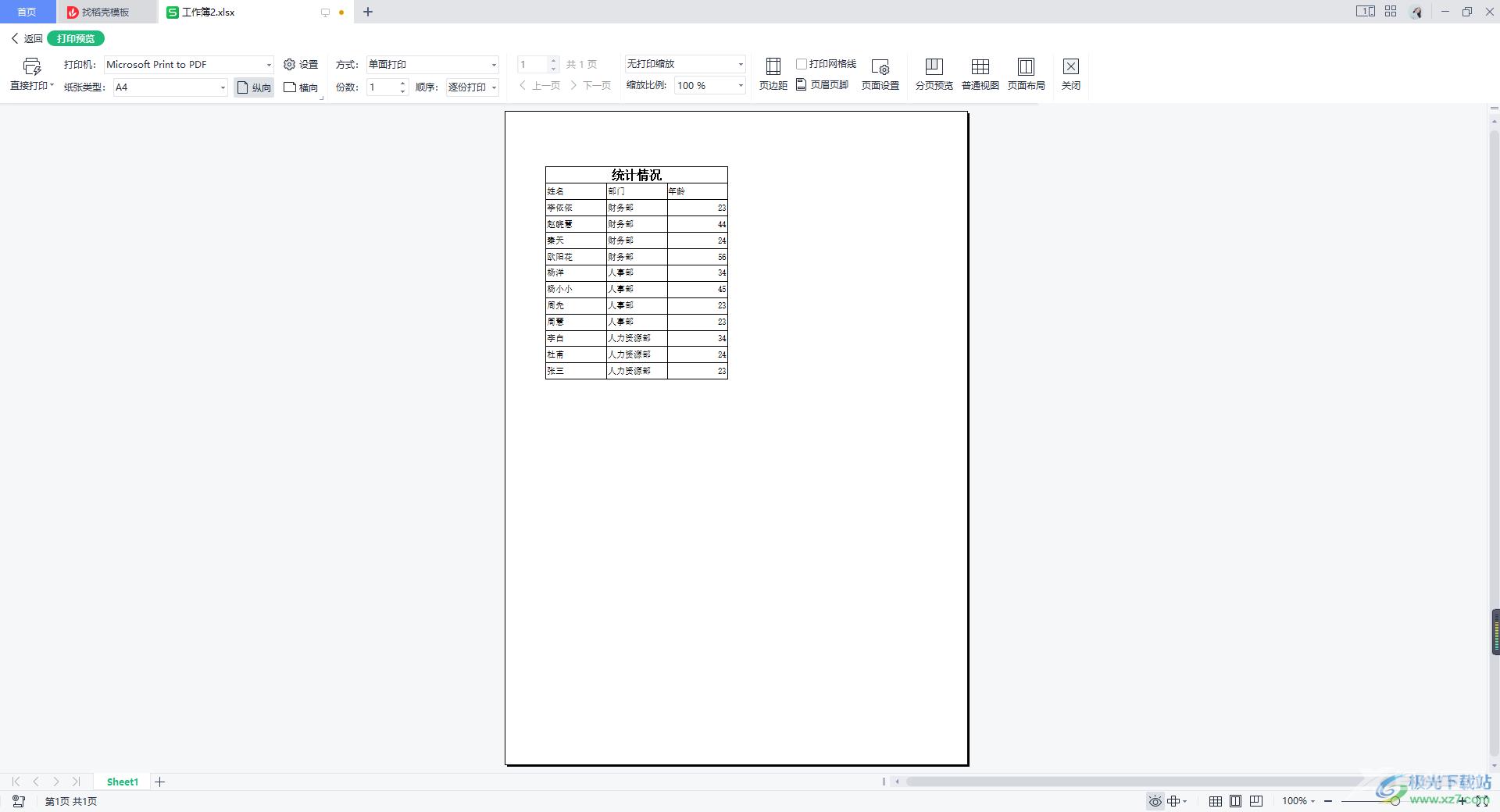
Task: Add a new sheet with the plus icon
Action: point(159,782)
